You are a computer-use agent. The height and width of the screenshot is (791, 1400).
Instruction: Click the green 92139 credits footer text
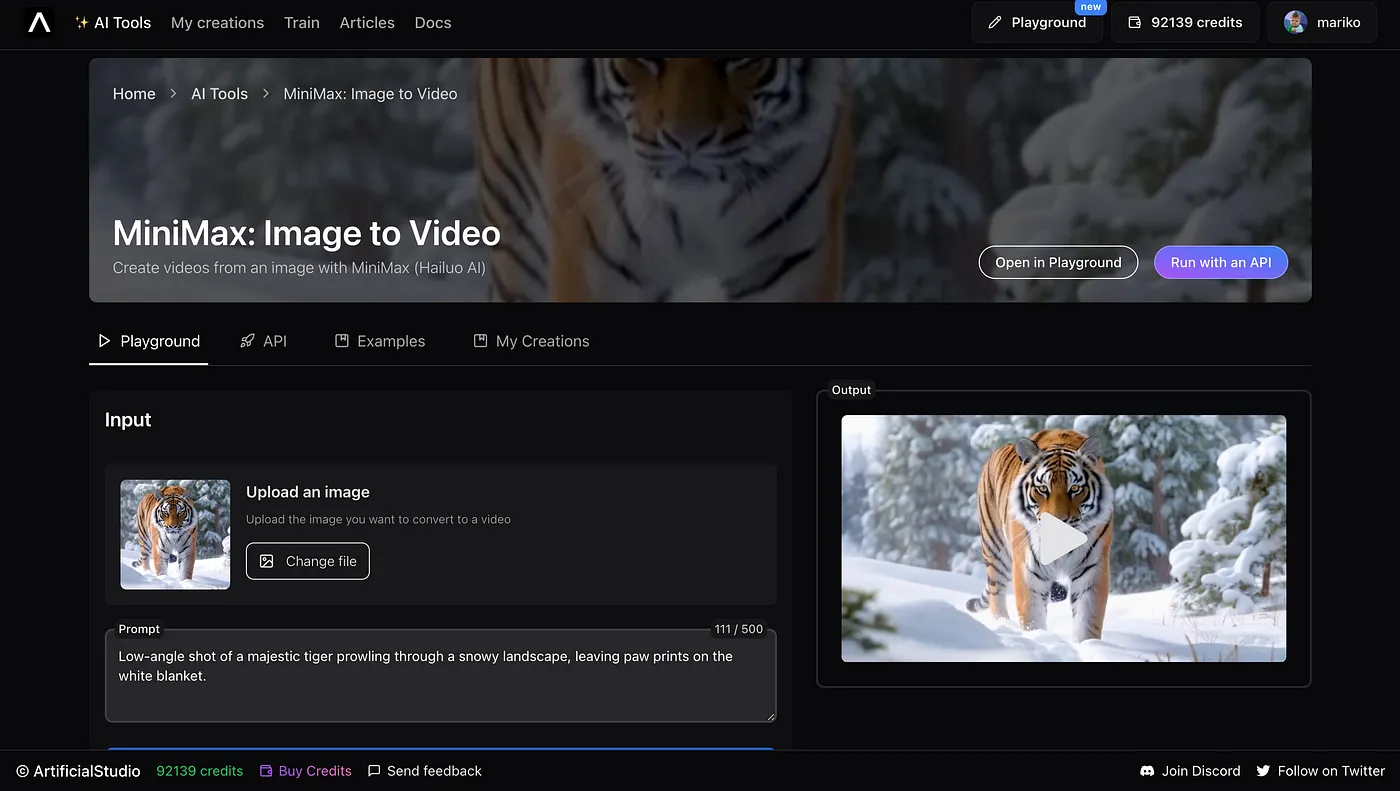pos(200,771)
